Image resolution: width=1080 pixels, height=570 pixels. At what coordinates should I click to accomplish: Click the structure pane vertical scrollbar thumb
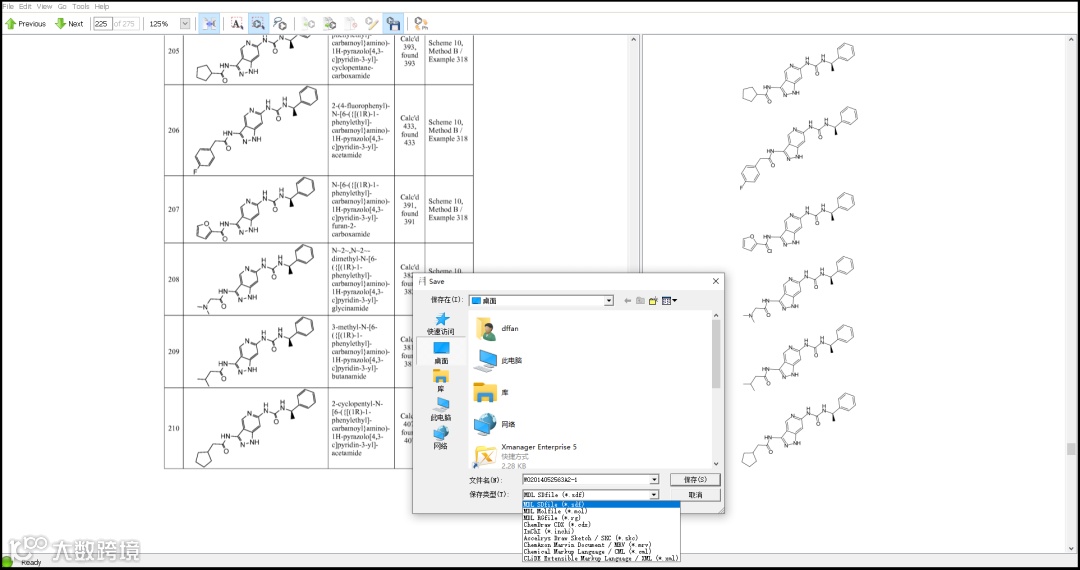click(1070, 449)
